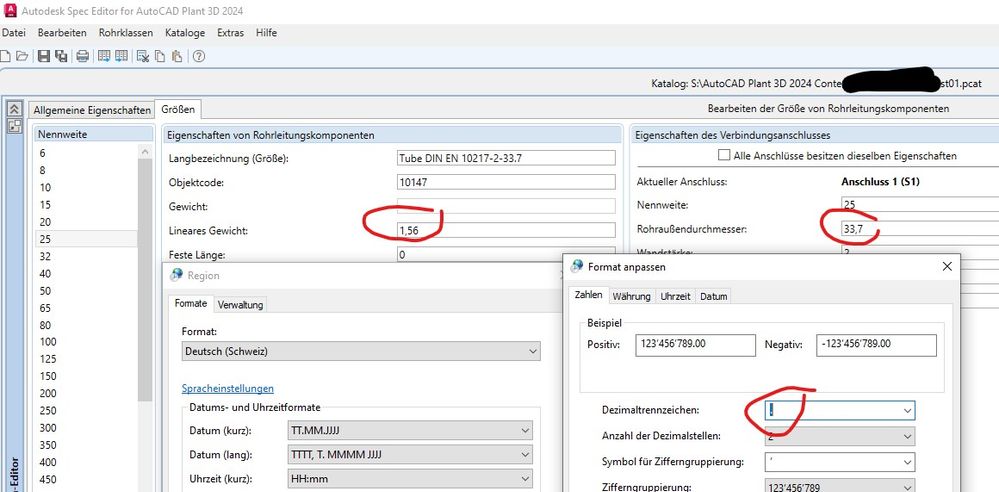Image resolution: width=999 pixels, height=492 pixels.
Task: Collapse the panel with the double-chevron icon
Action: 13,109
